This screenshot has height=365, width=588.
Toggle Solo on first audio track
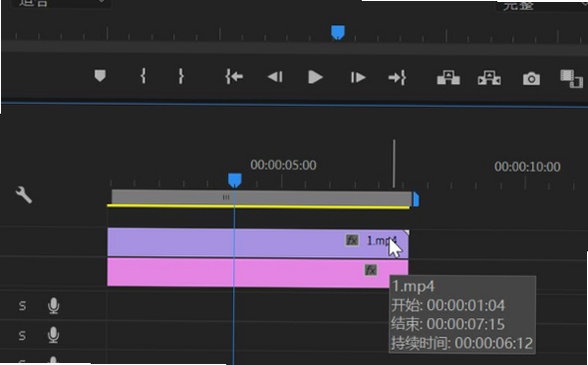click(22, 306)
